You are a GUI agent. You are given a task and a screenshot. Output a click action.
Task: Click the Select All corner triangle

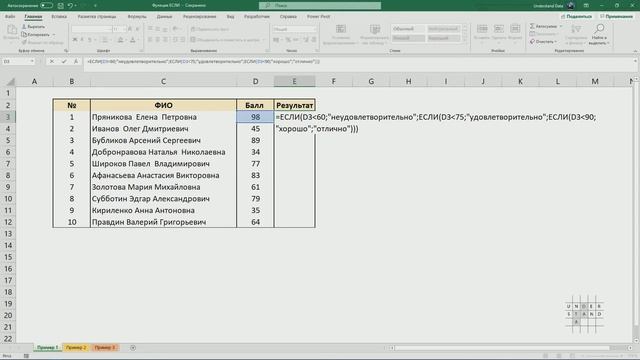click(x=10, y=82)
